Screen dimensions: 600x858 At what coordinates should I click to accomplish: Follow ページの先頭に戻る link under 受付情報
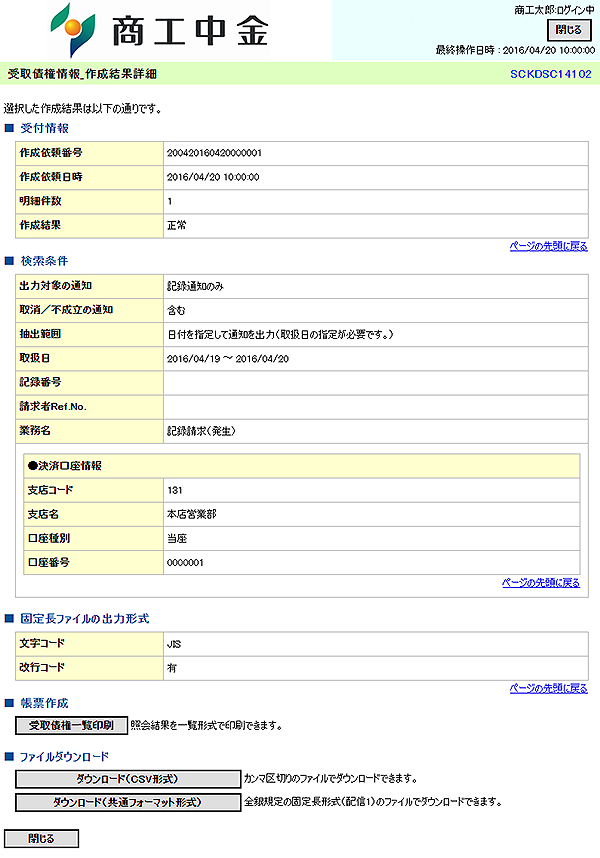pos(549,246)
